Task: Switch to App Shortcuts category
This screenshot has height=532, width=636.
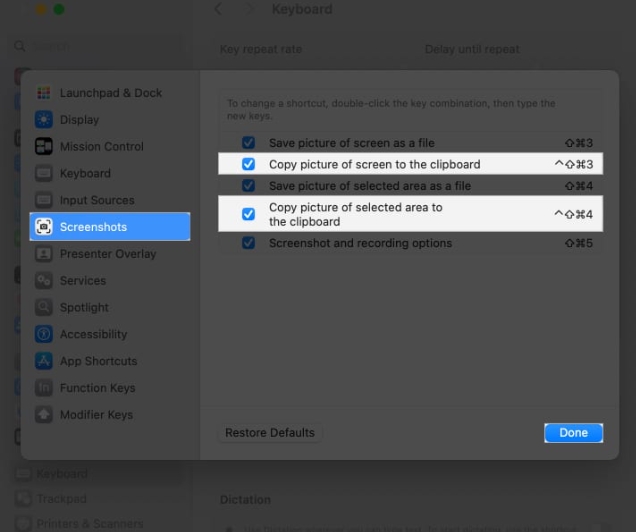Action: 98,361
